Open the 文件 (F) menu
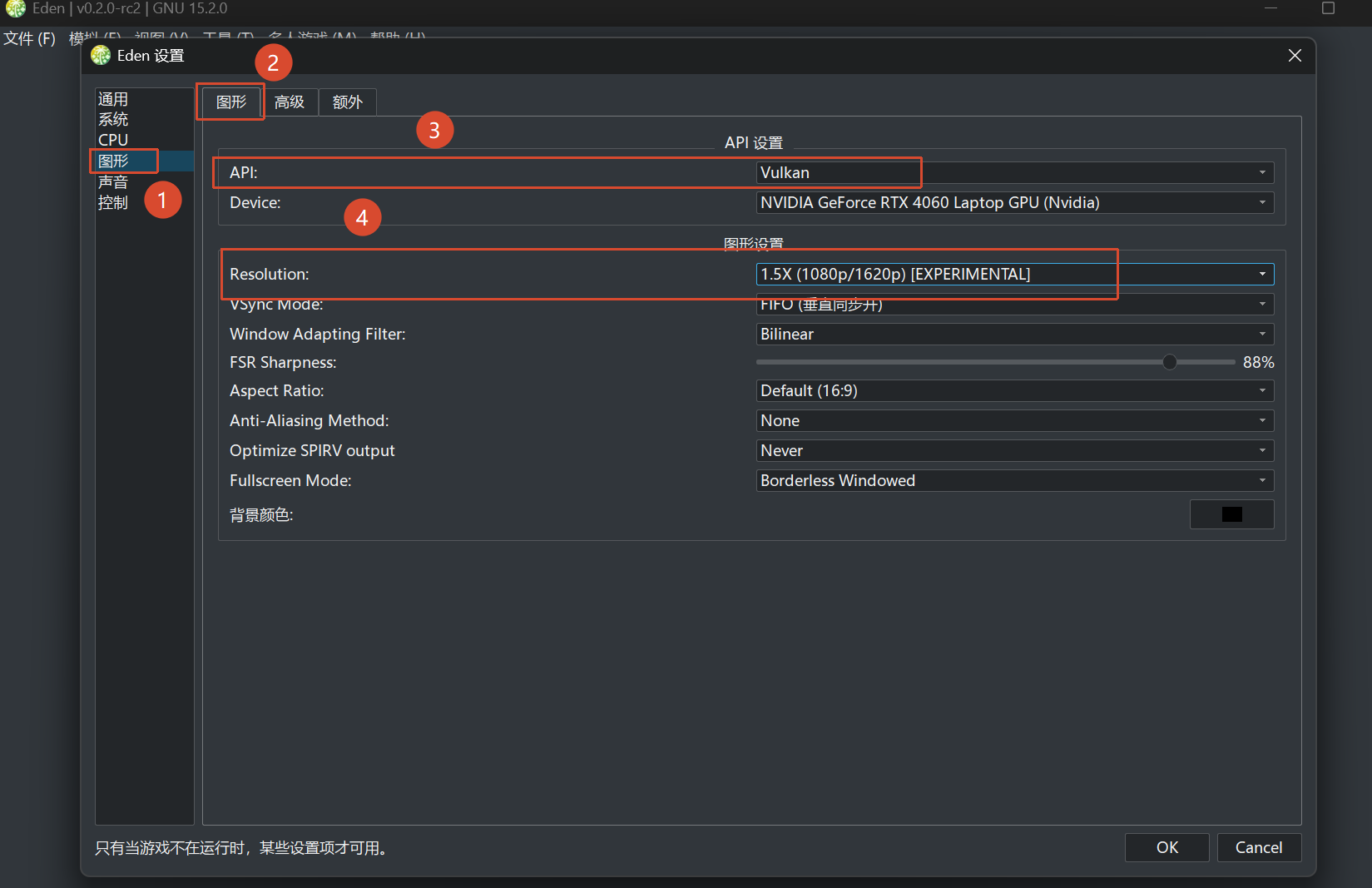 (29, 38)
